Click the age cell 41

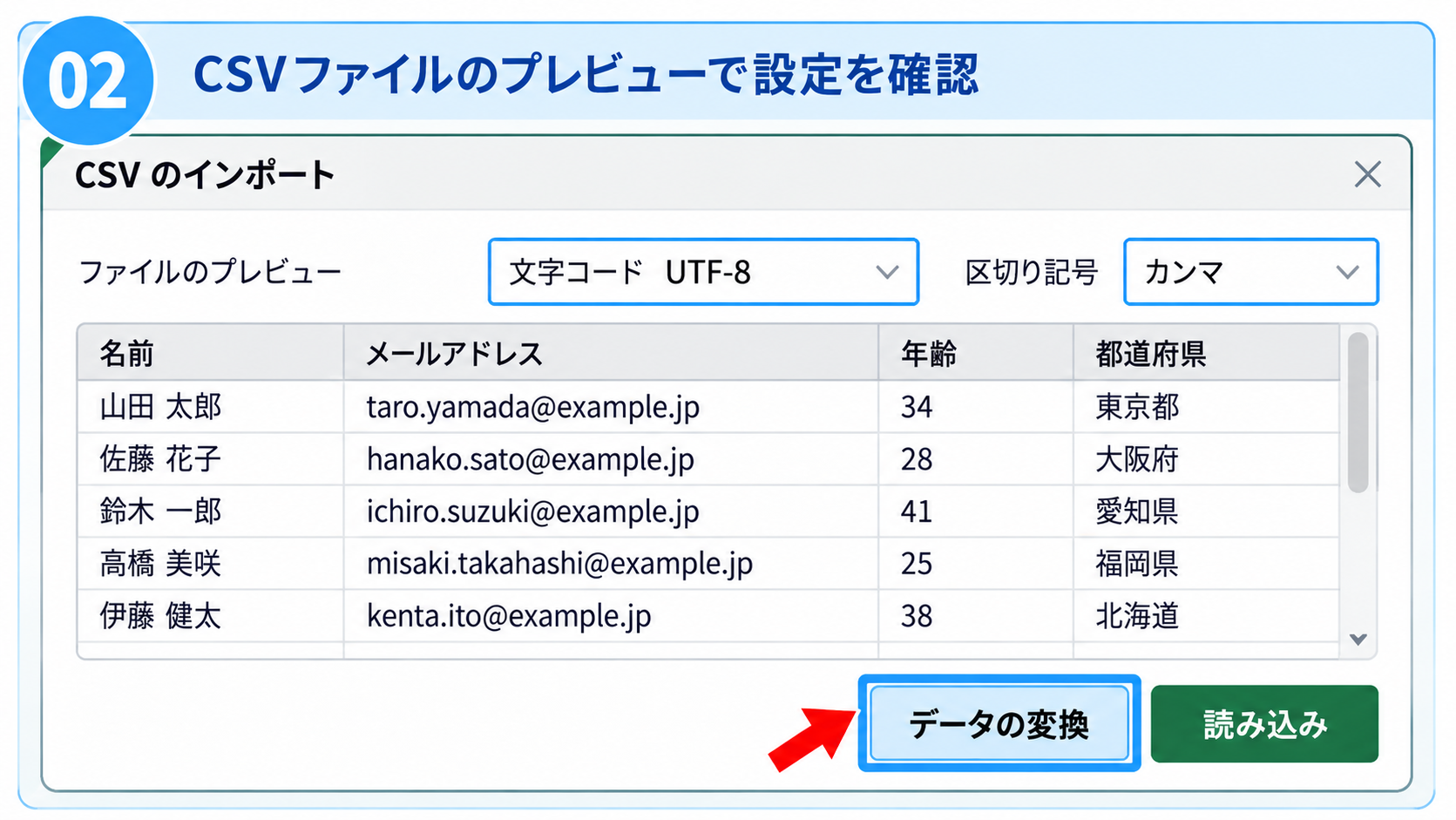pos(976,512)
